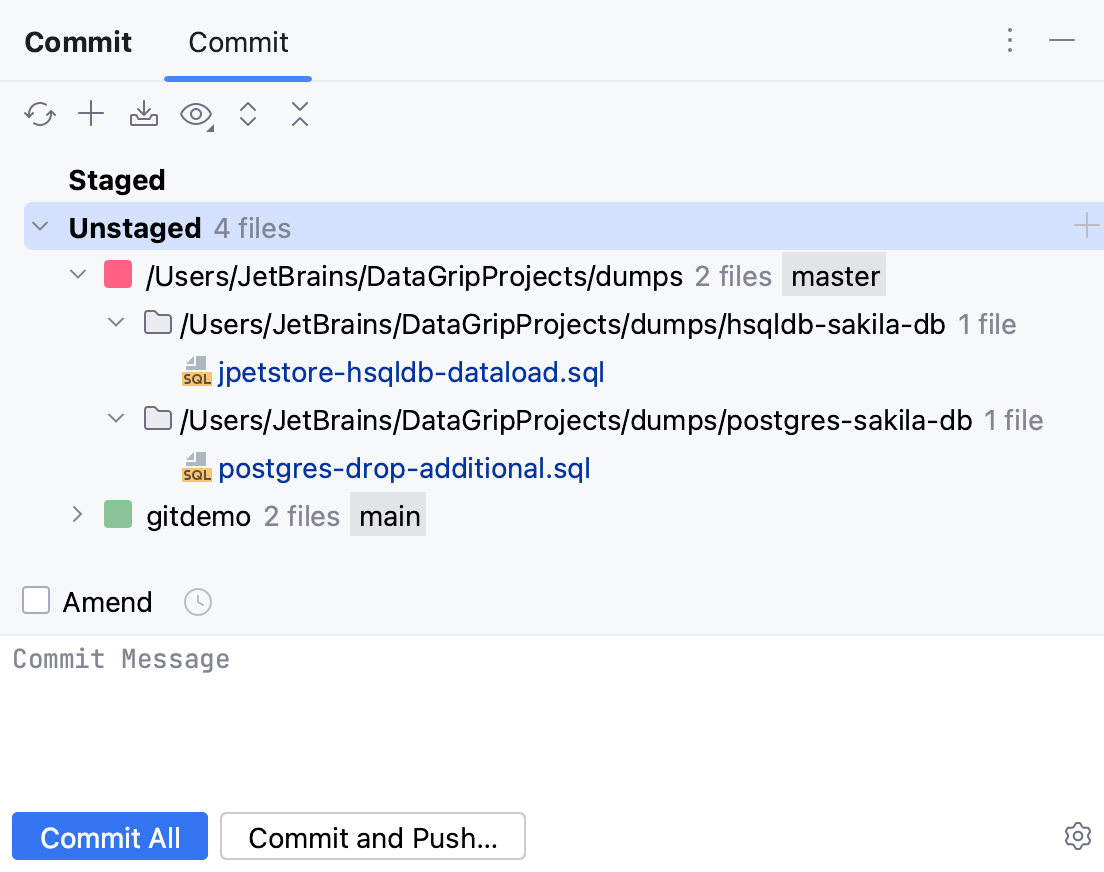Enable the Amend checkbox

36,600
